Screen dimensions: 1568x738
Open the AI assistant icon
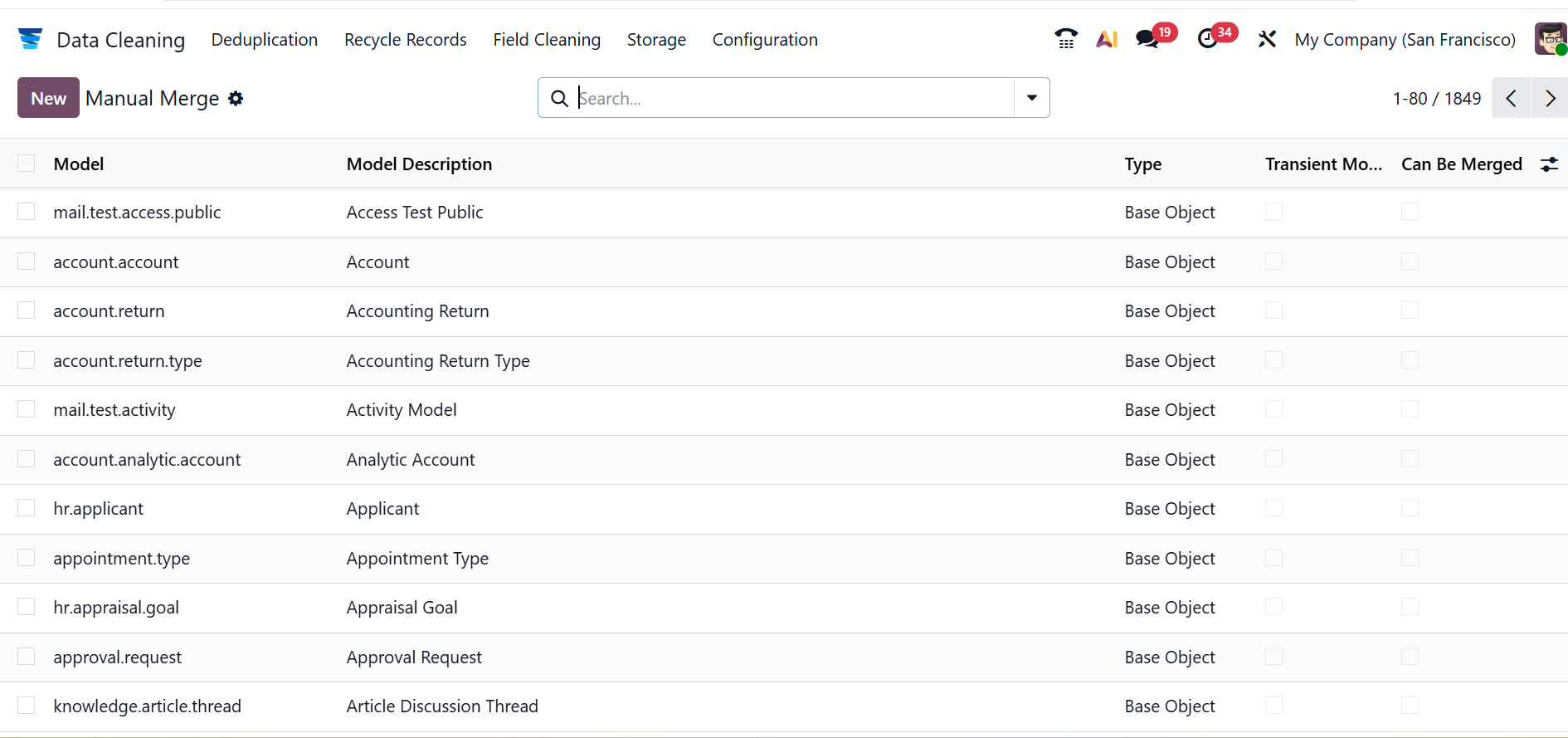coord(1107,39)
